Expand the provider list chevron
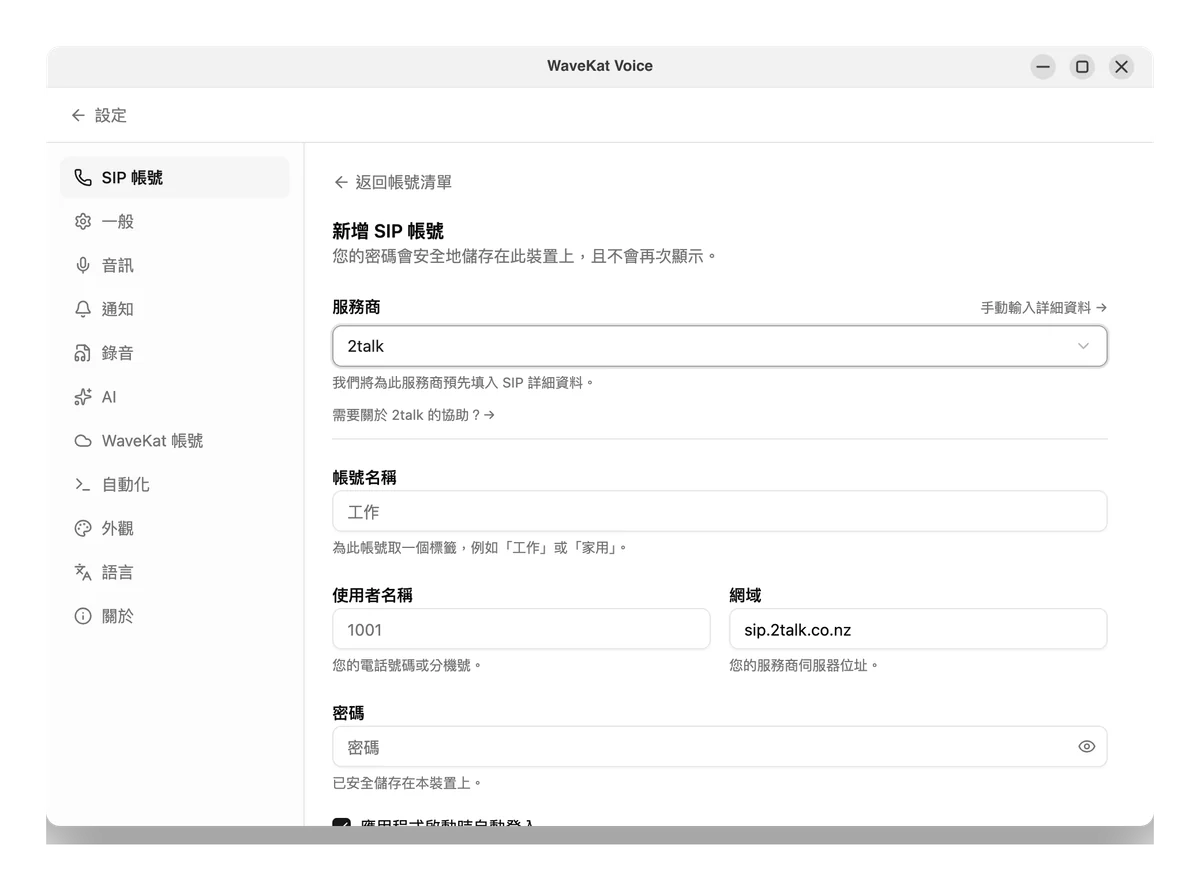1200x872 pixels. [x=1083, y=346]
